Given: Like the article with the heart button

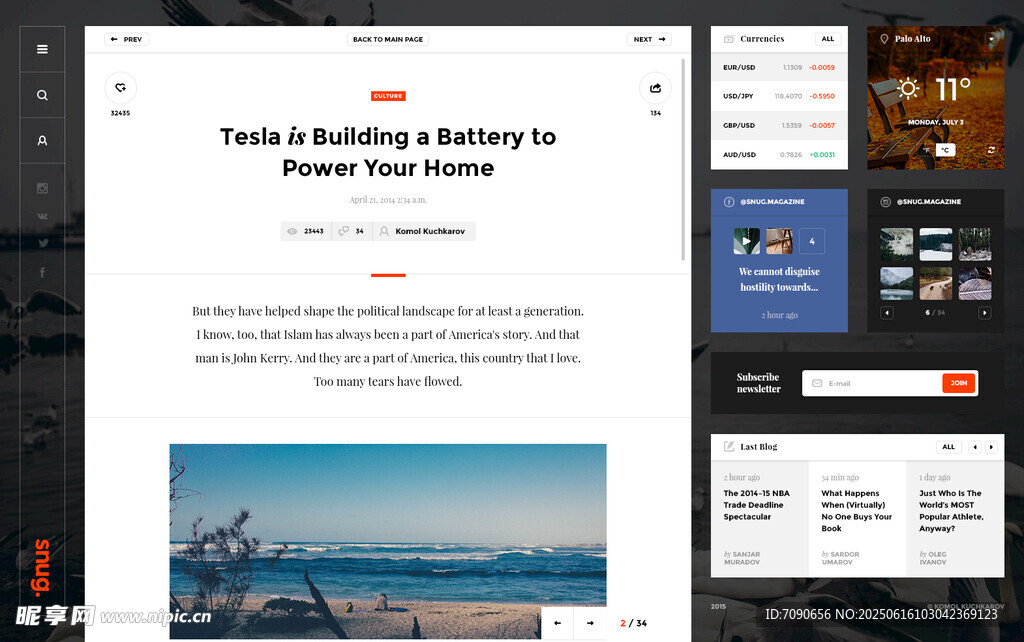Looking at the screenshot, I should pos(120,88).
